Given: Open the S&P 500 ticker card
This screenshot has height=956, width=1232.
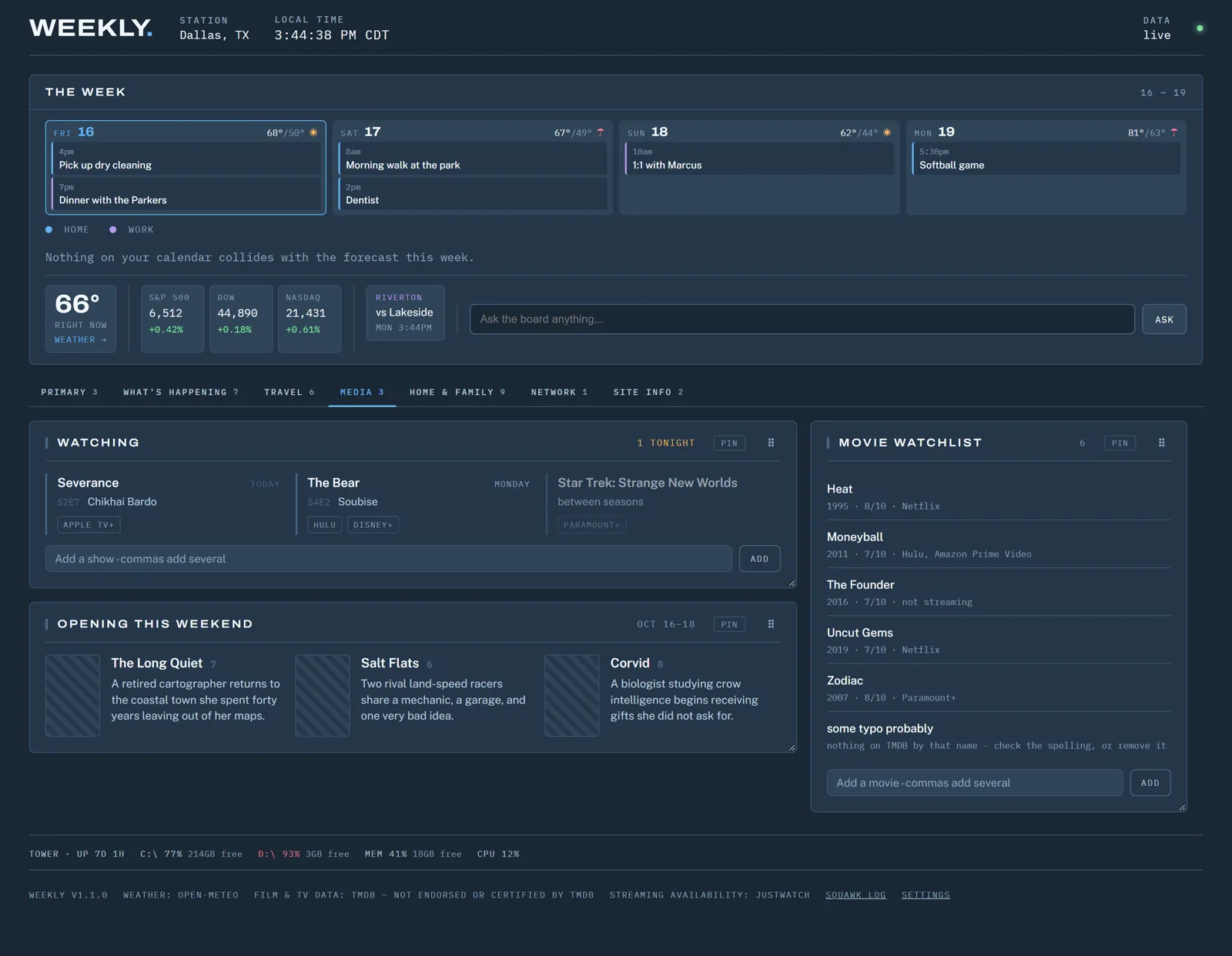Looking at the screenshot, I should point(172,319).
